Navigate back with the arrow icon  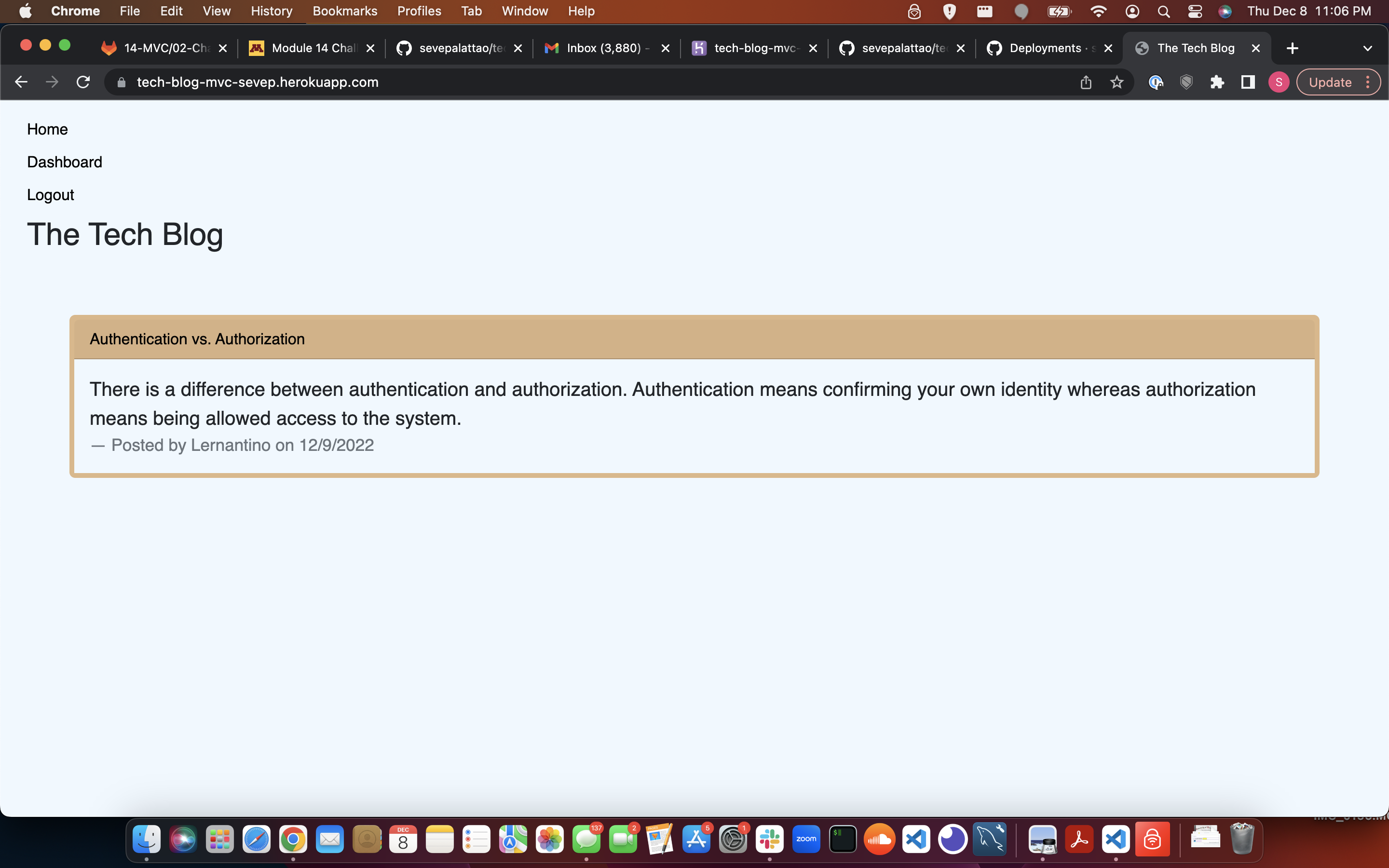click(21, 82)
